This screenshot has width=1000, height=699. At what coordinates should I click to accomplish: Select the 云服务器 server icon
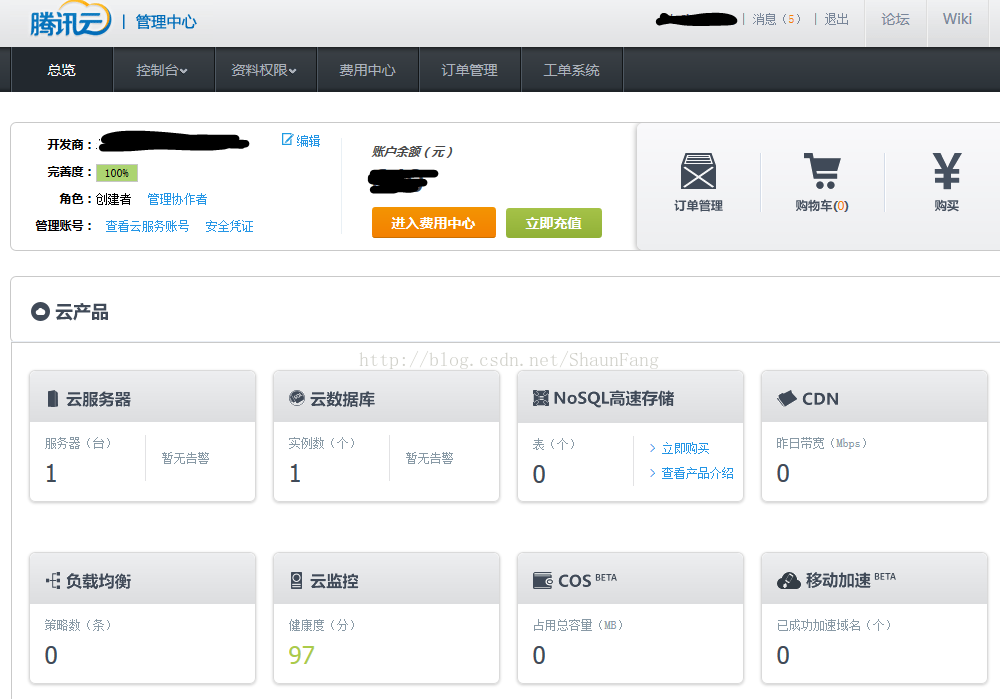54,398
